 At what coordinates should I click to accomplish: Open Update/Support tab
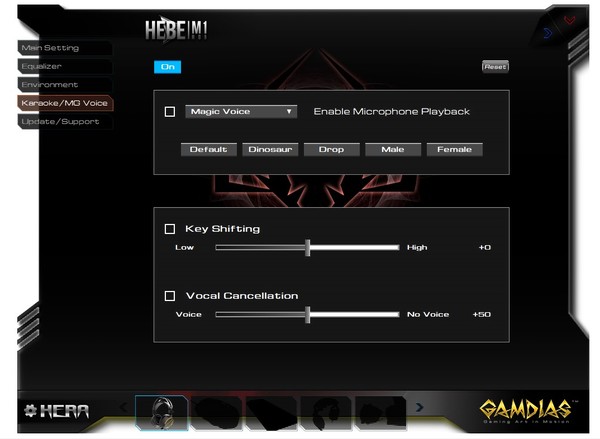pos(65,122)
